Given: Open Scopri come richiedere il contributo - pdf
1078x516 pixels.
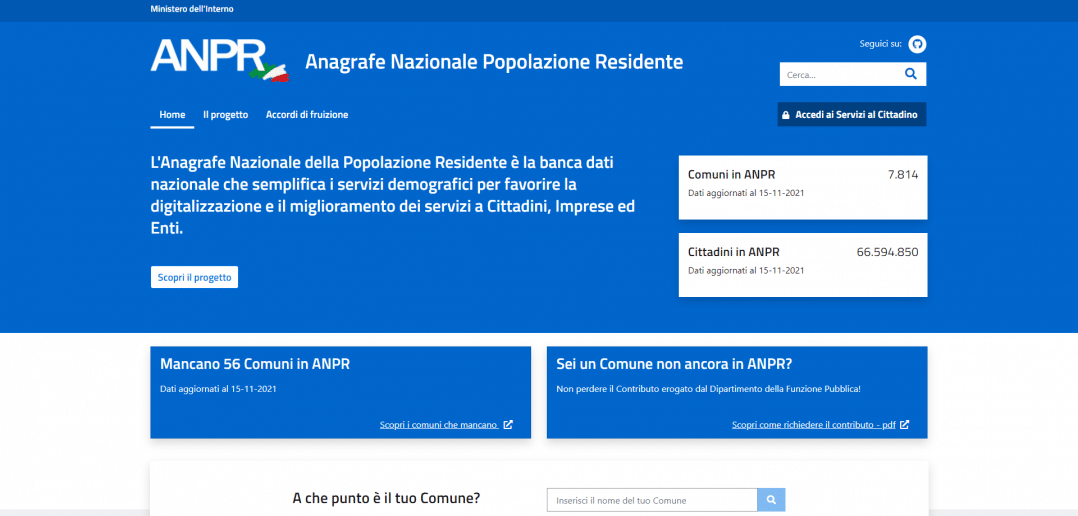Looking at the screenshot, I should 814,425.
